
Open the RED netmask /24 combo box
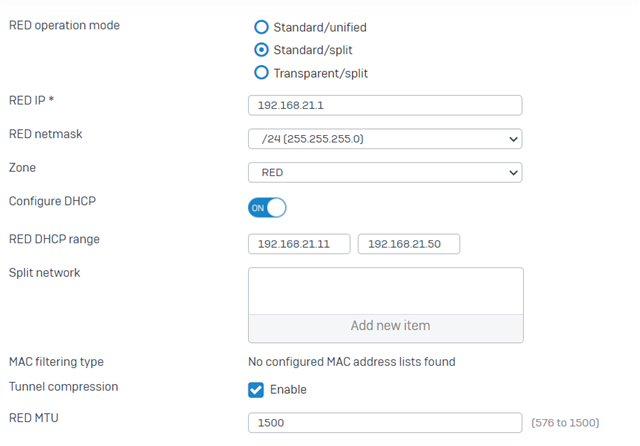tap(385, 139)
